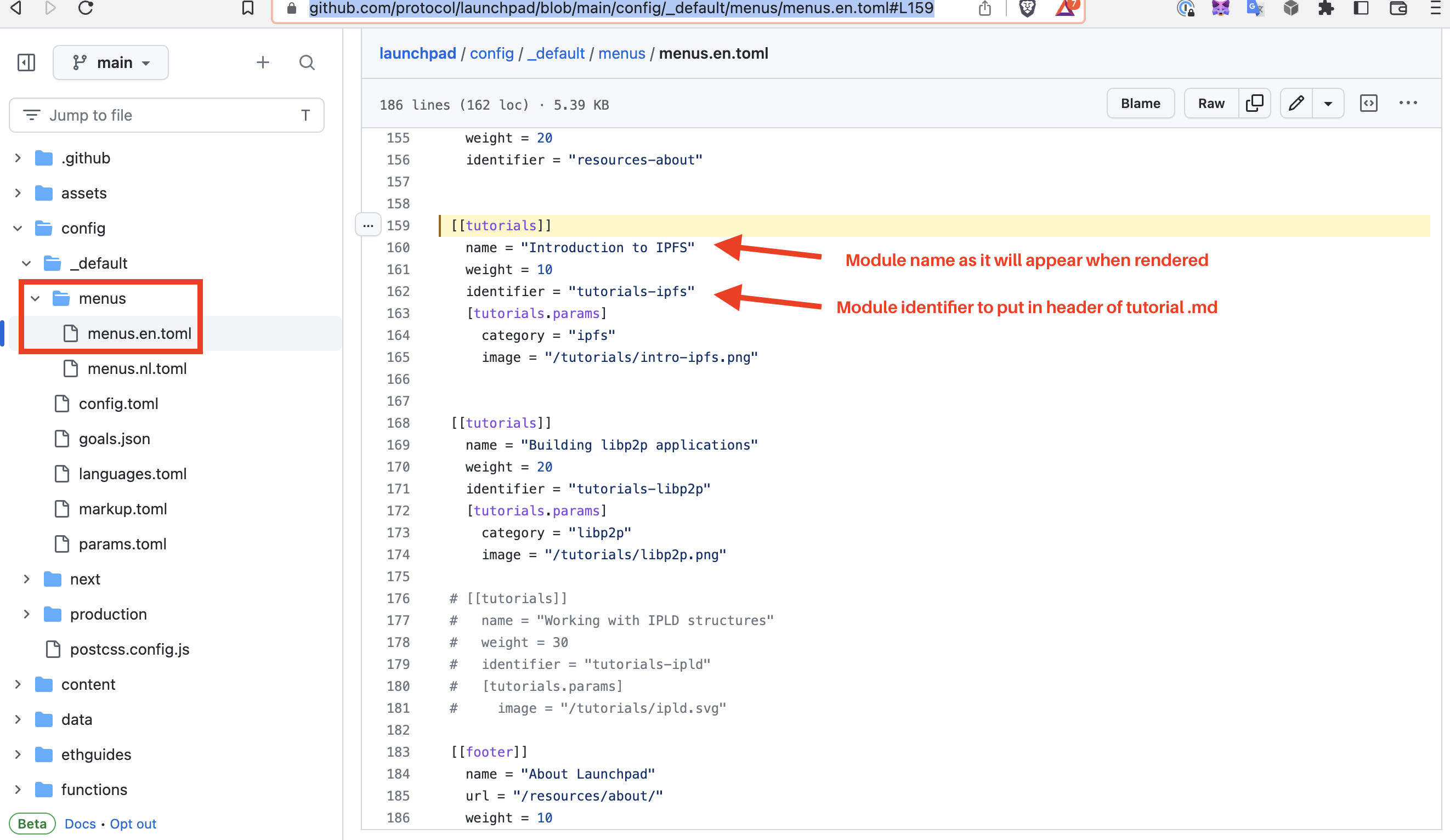Open Google Translate extension icon
This screenshot has height=840, width=1450.
pyautogui.click(x=1255, y=8)
